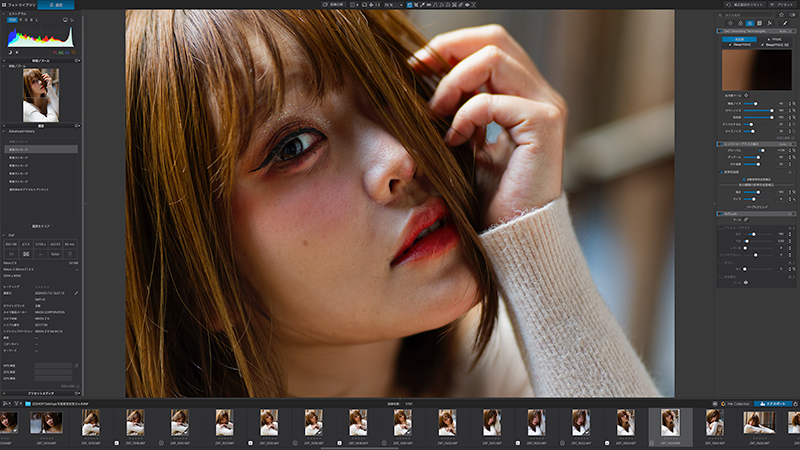The width and height of the screenshot is (800, 450).
Task: Open the effects fx category icon
Action: tap(769, 23)
